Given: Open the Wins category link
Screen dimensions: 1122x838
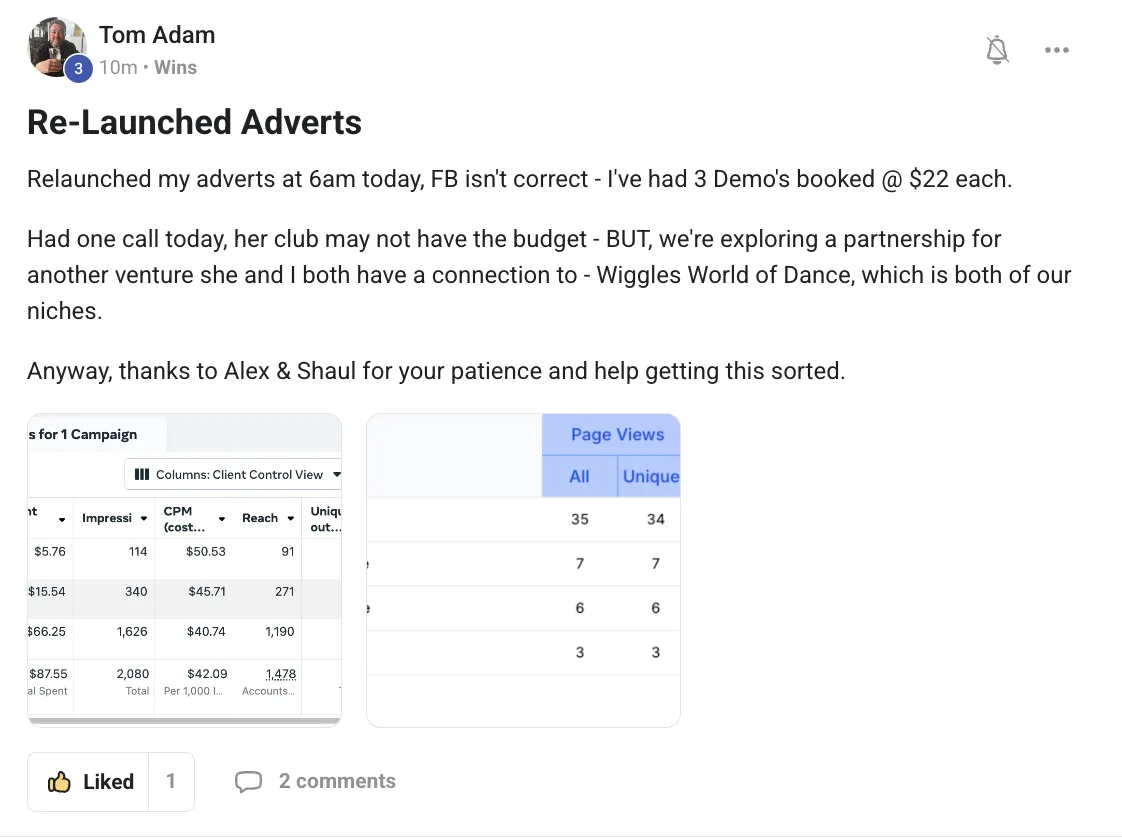Looking at the screenshot, I should pos(175,68).
